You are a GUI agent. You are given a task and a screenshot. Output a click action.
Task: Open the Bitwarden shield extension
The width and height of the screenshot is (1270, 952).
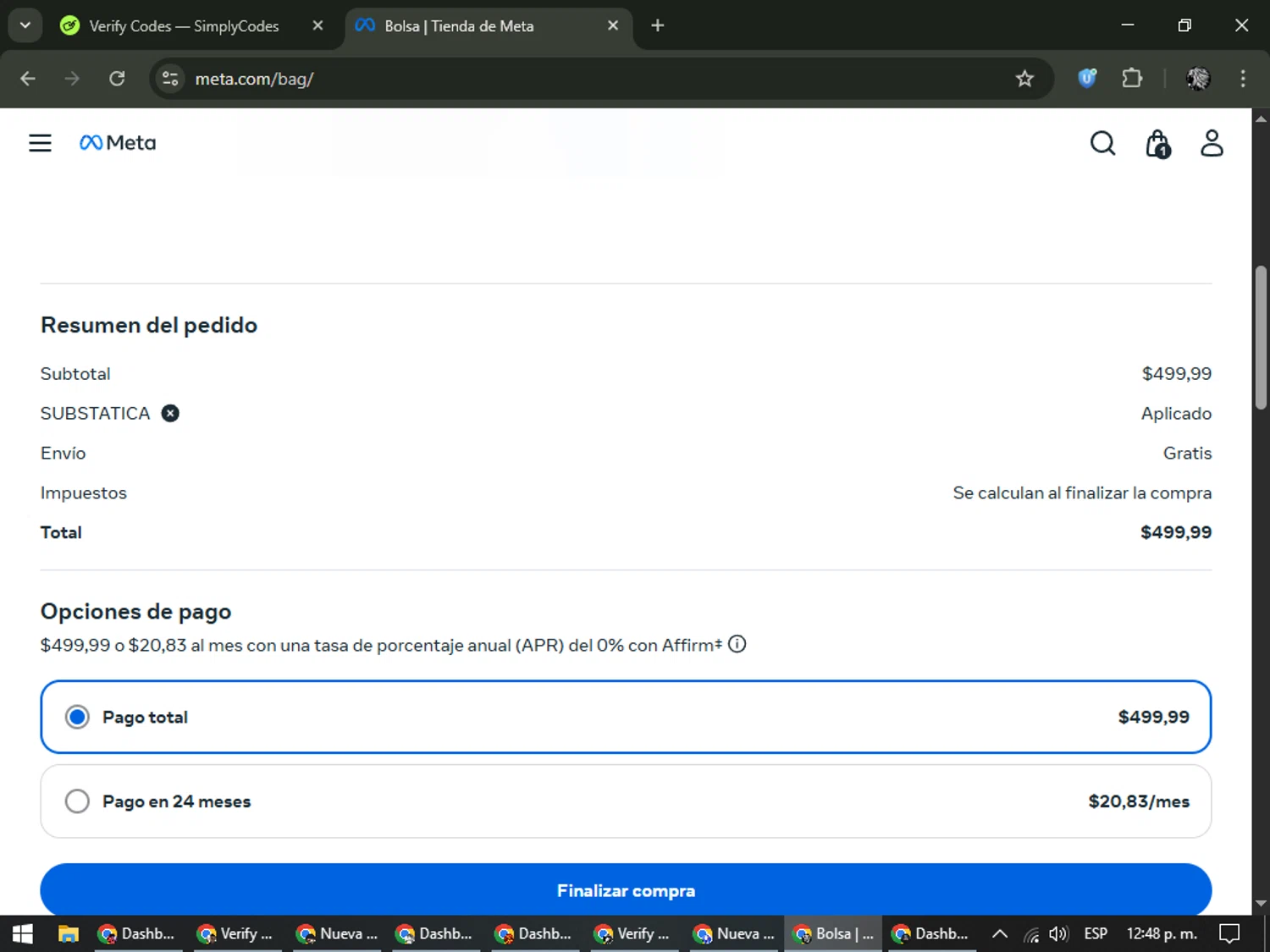point(1087,79)
